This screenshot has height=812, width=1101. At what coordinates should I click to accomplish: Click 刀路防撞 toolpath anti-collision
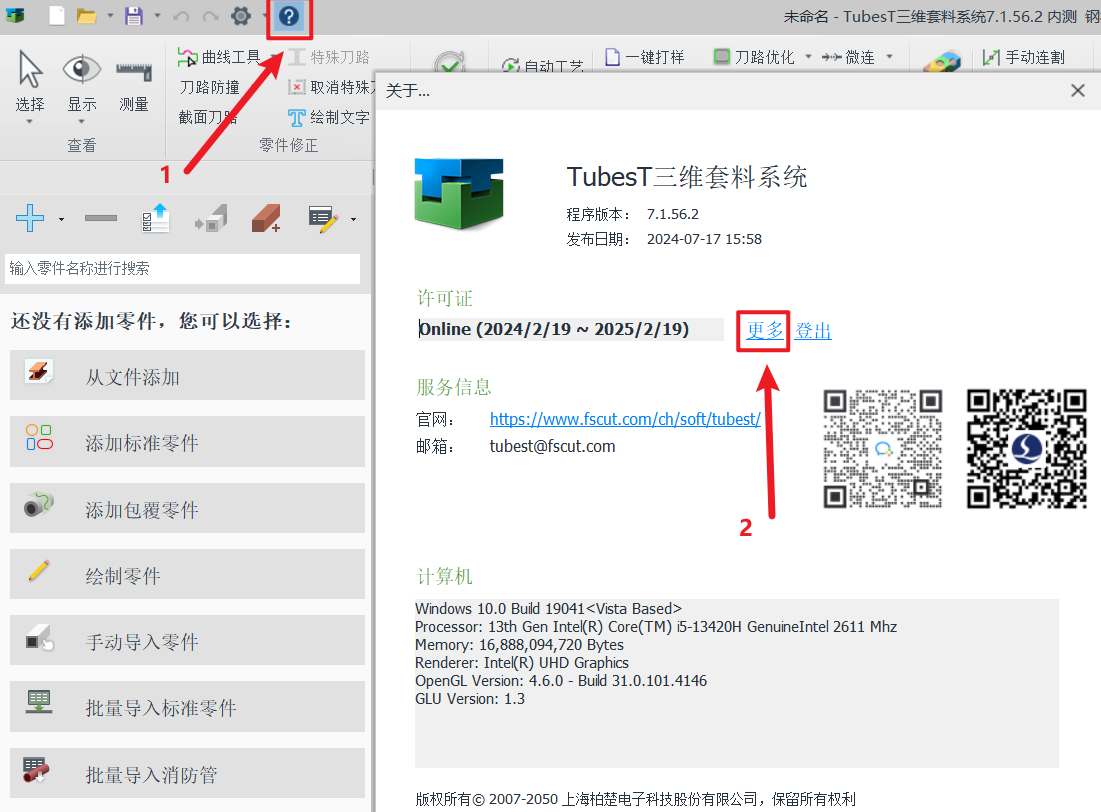tap(209, 87)
